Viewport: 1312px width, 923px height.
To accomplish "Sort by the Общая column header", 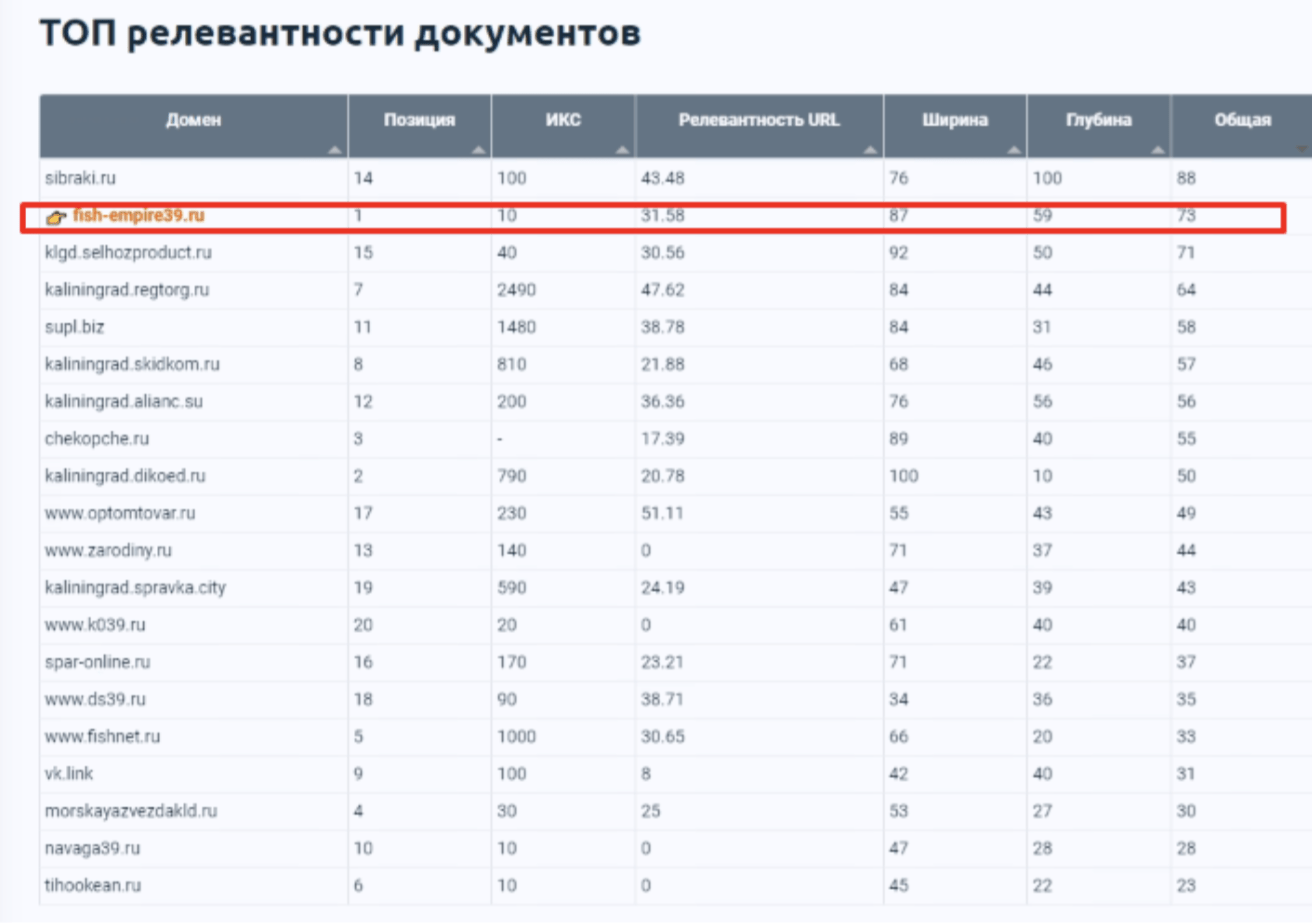I will 1241,126.
